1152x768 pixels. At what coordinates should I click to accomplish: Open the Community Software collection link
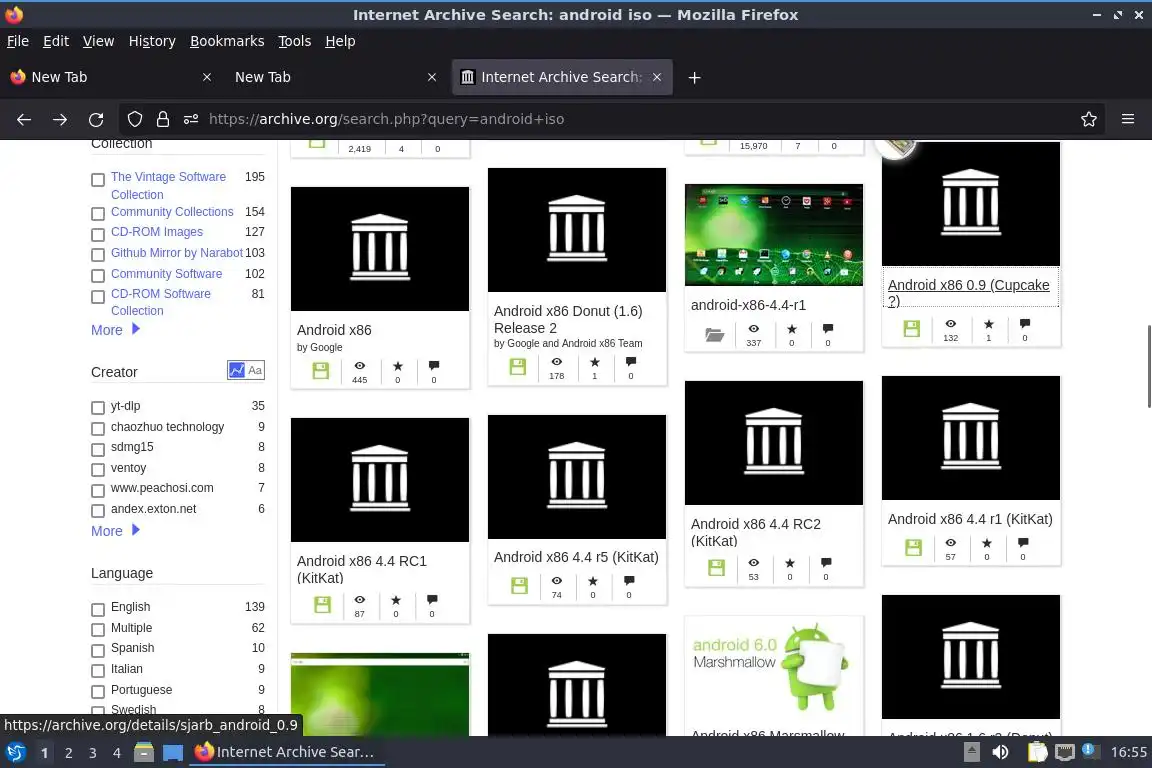point(166,273)
